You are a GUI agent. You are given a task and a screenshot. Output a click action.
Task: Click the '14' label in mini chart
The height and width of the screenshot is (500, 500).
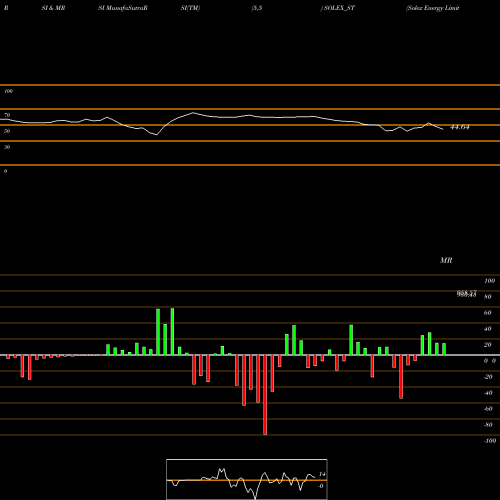[x=322, y=474]
